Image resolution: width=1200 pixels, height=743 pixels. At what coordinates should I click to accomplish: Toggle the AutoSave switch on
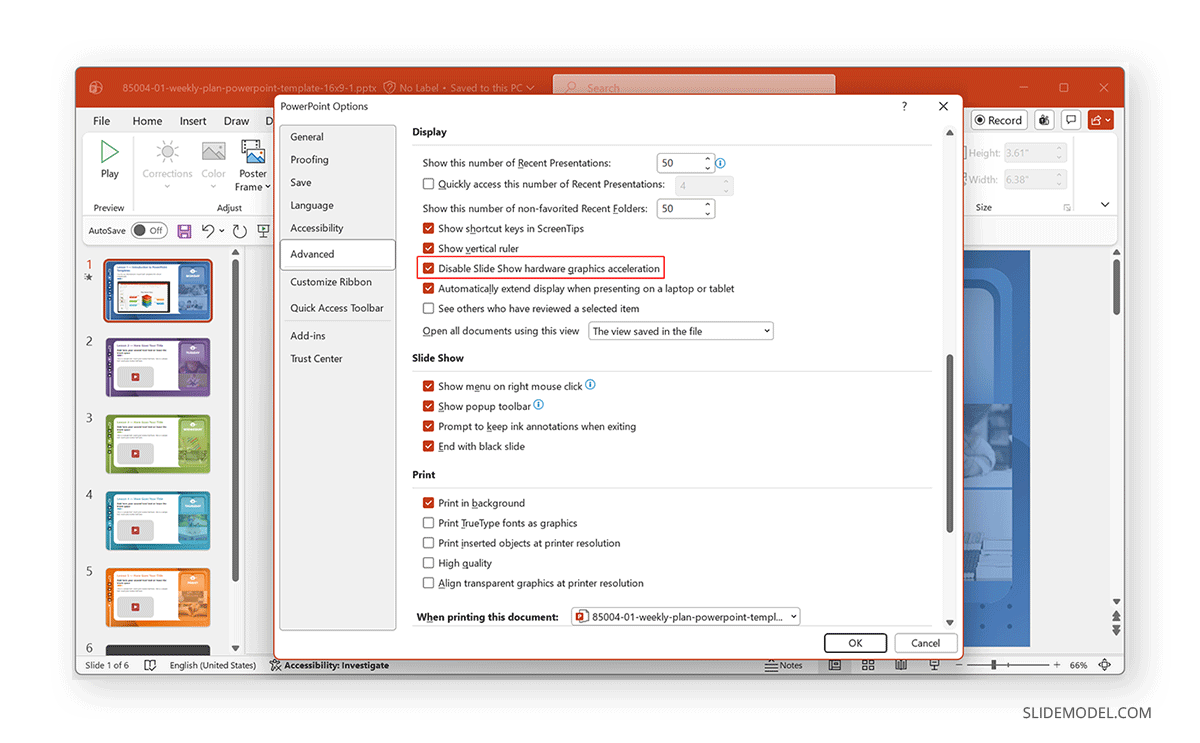click(148, 230)
